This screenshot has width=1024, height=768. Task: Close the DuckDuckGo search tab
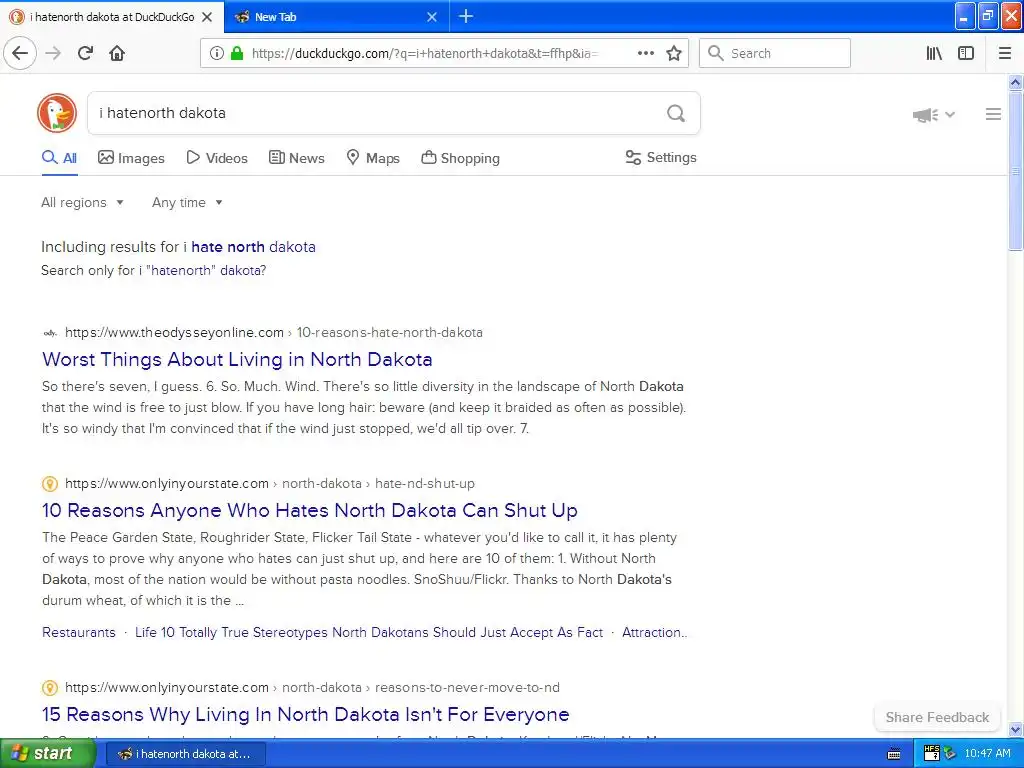click(x=207, y=17)
